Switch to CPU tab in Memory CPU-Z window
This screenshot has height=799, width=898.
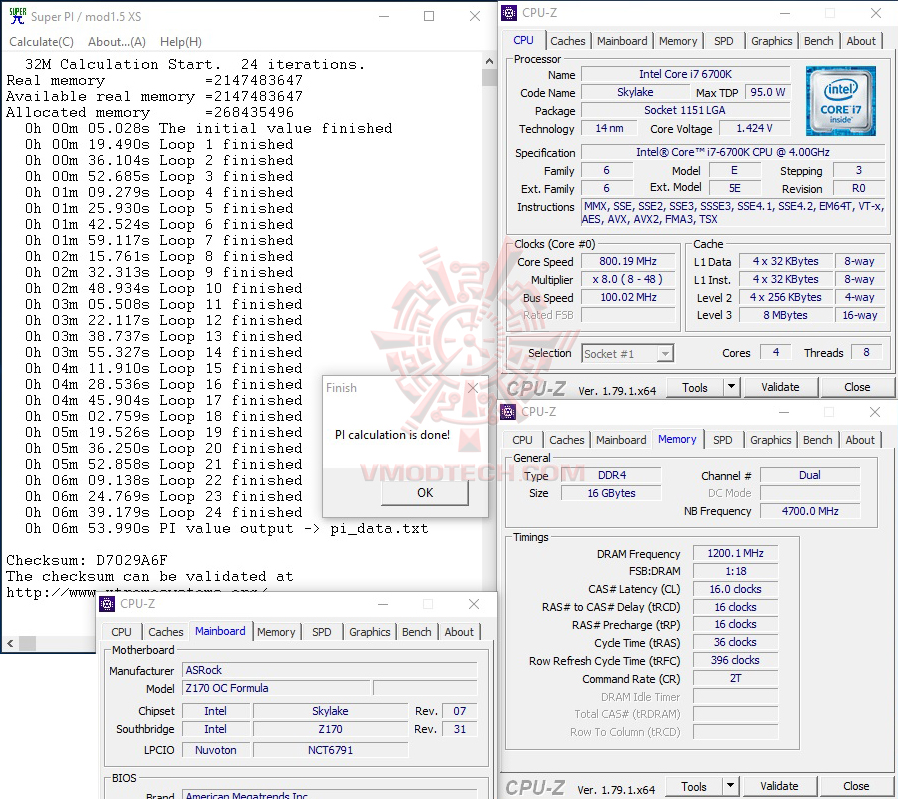pos(522,440)
